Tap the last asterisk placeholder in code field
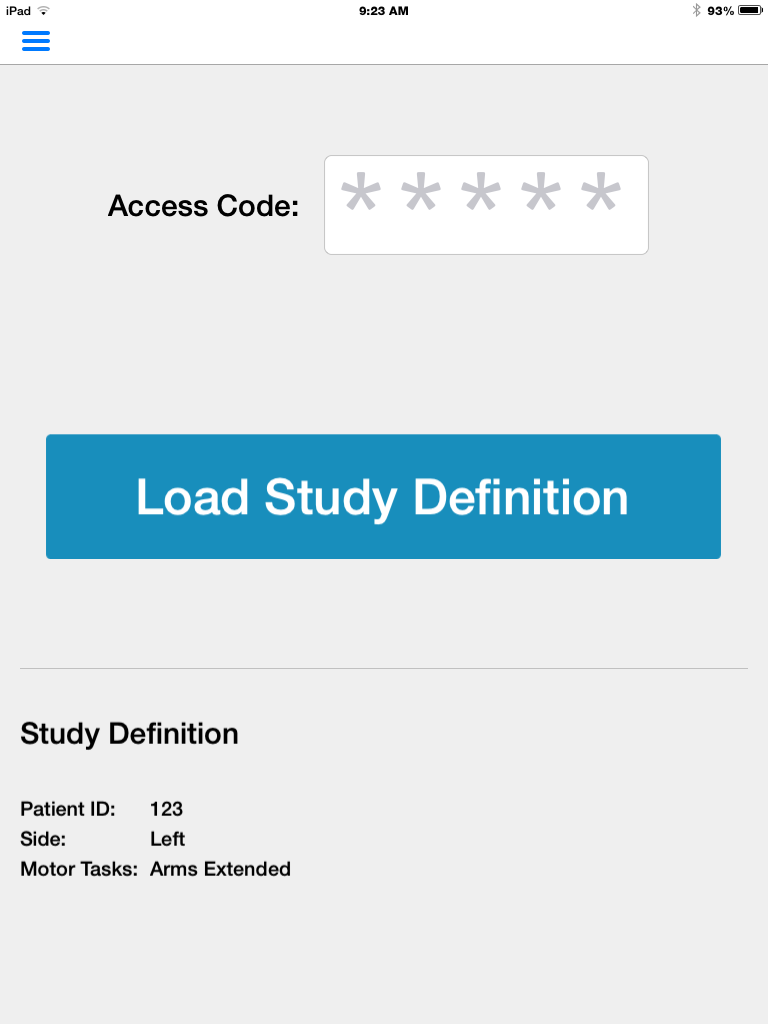768x1024 pixels. click(x=601, y=191)
